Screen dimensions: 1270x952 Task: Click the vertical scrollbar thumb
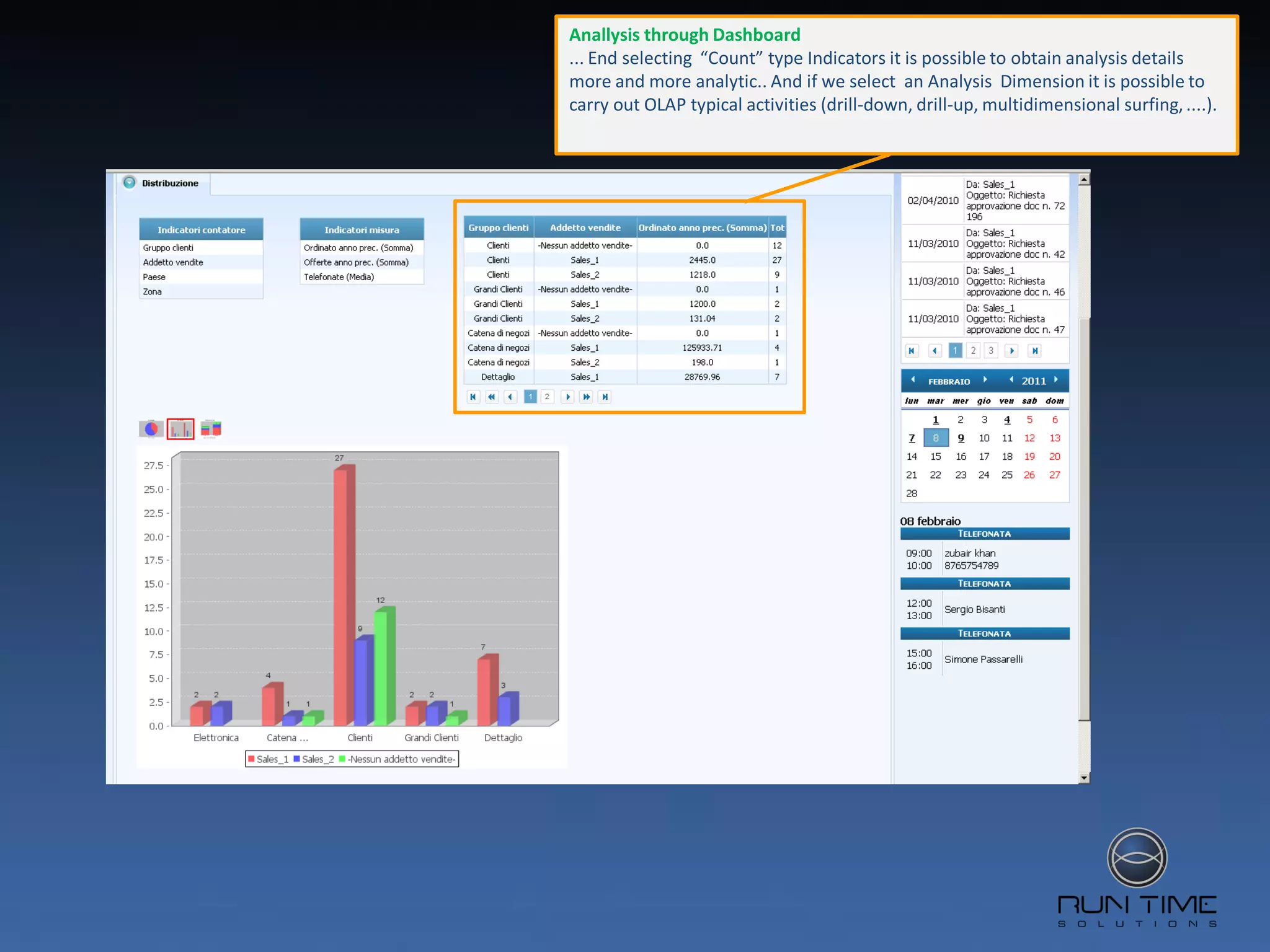click(1084, 519)
